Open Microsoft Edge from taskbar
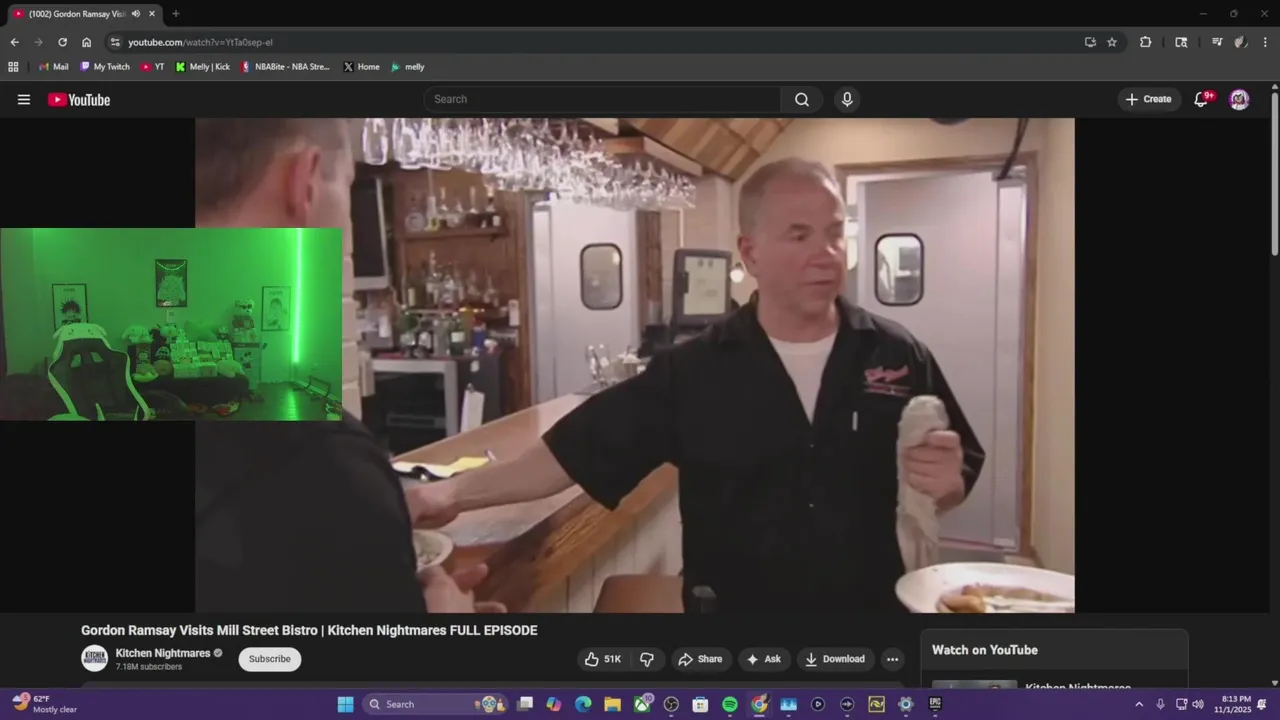 pyautogui.click(x=583, y=704)
